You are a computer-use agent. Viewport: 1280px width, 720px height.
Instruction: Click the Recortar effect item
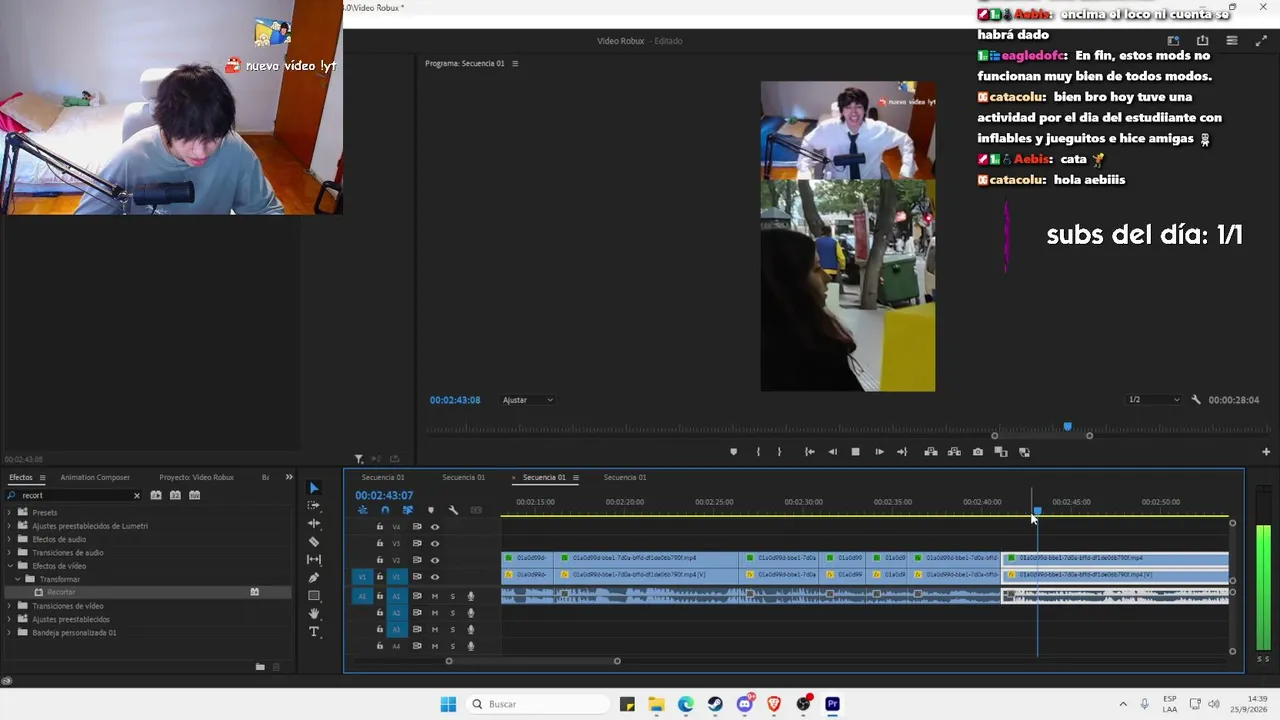[61, 592]
